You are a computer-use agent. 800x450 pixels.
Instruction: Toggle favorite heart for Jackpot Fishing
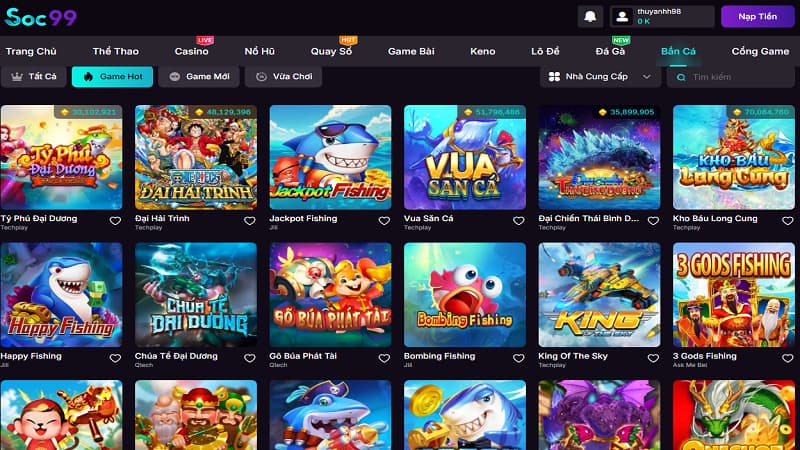pos(384,221)
